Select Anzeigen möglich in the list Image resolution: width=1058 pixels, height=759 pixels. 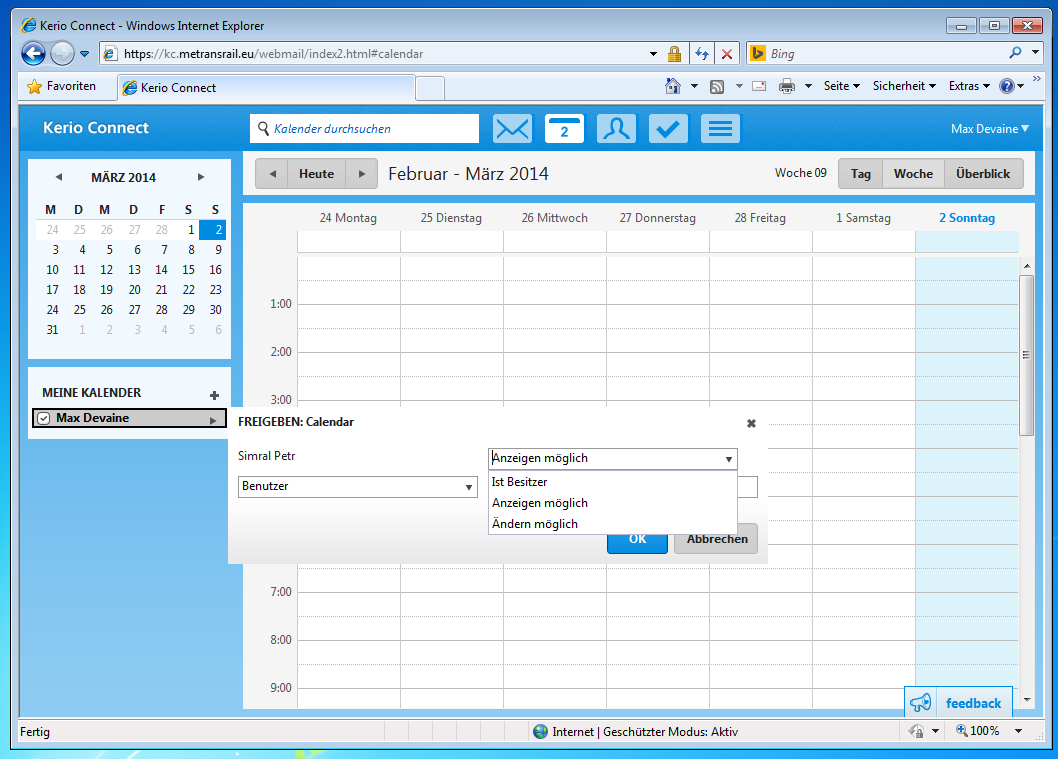click(612, 503)
